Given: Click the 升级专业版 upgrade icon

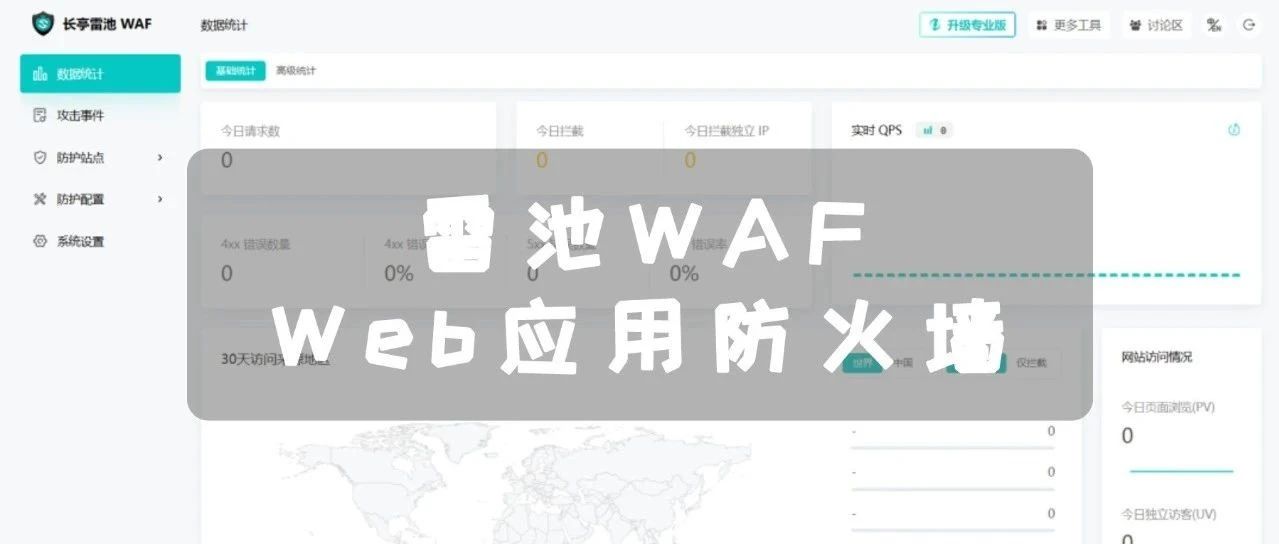Looking at the screenshot, I should click(x=935, y=25).
